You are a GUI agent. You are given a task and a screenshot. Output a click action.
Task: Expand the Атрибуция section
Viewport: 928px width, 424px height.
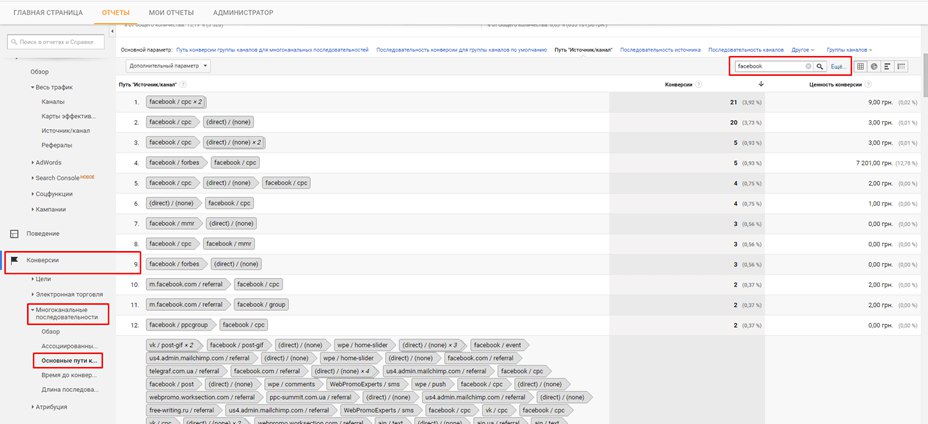pyautogui.click(x=33, y=407)
